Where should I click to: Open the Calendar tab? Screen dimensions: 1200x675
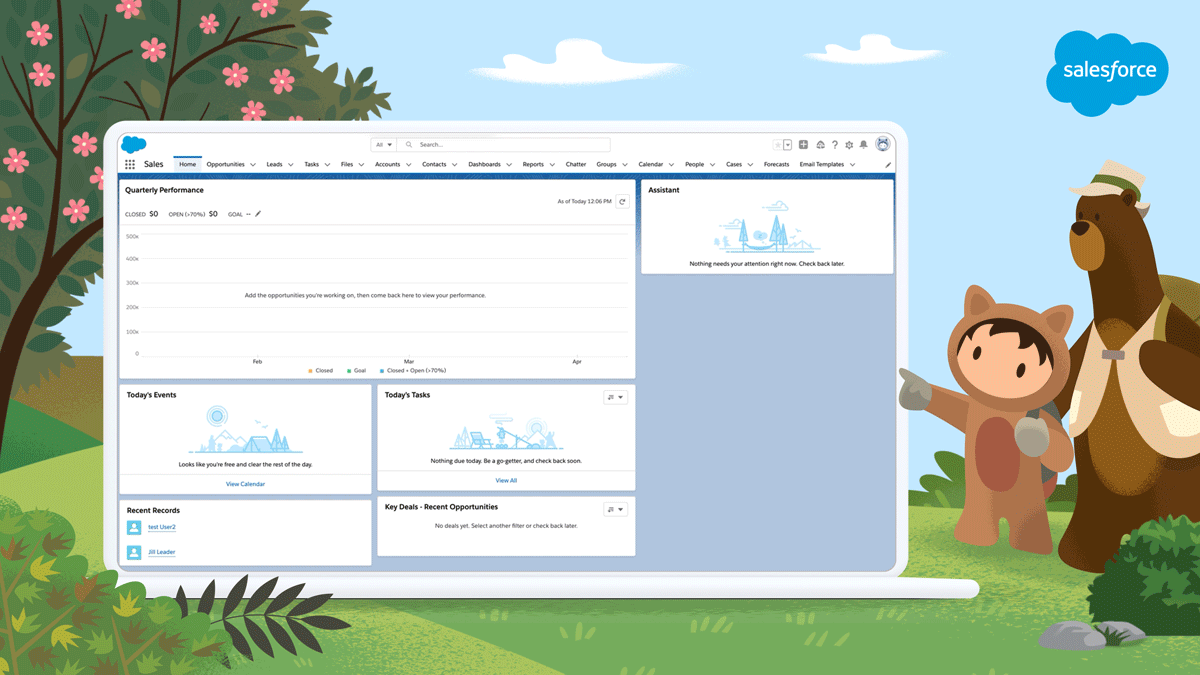point(650,164)
